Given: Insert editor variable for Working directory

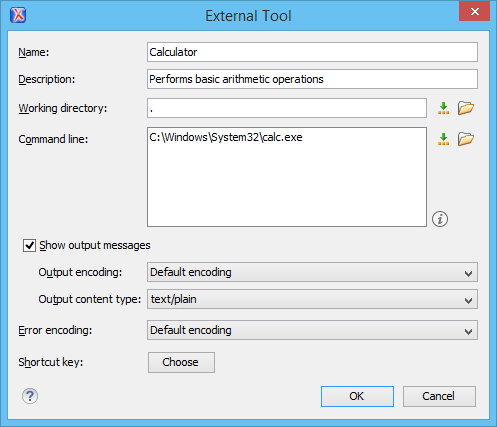Looking at the screenshot, I should (443, 108).
